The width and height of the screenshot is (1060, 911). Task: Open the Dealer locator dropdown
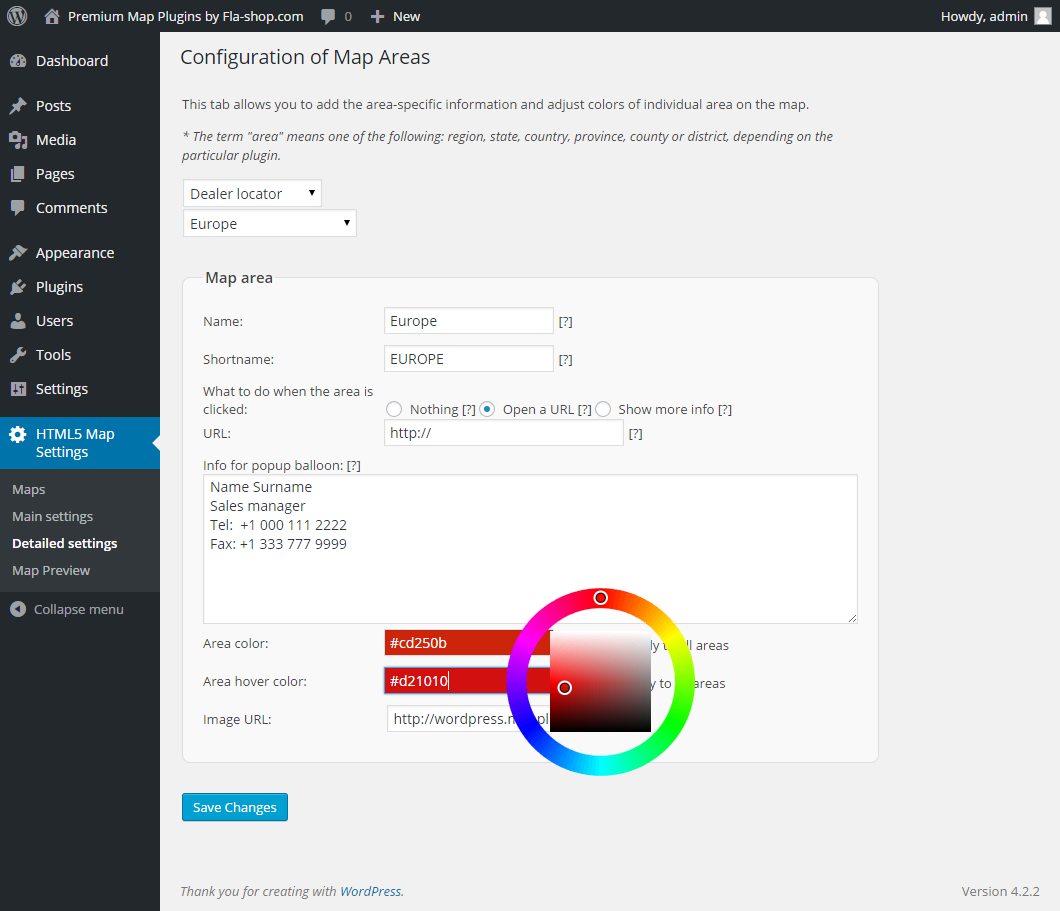pyautogui.click(x=252, y=193)
